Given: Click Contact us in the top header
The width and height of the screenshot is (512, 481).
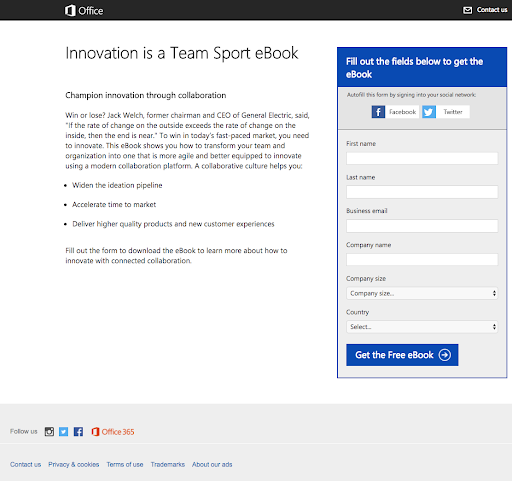Looking at the screenshot, I should pyautogui.click(x=492, y=10).
